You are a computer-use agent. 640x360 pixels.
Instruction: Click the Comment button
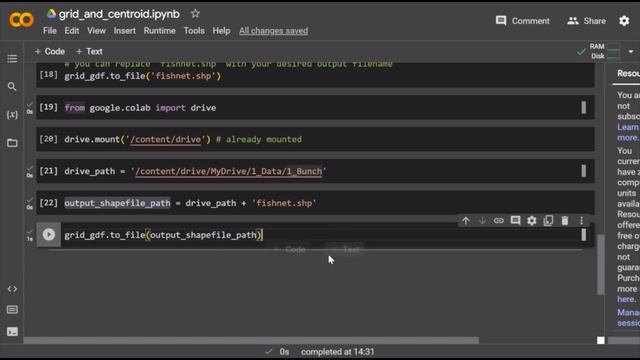[522, 21]
